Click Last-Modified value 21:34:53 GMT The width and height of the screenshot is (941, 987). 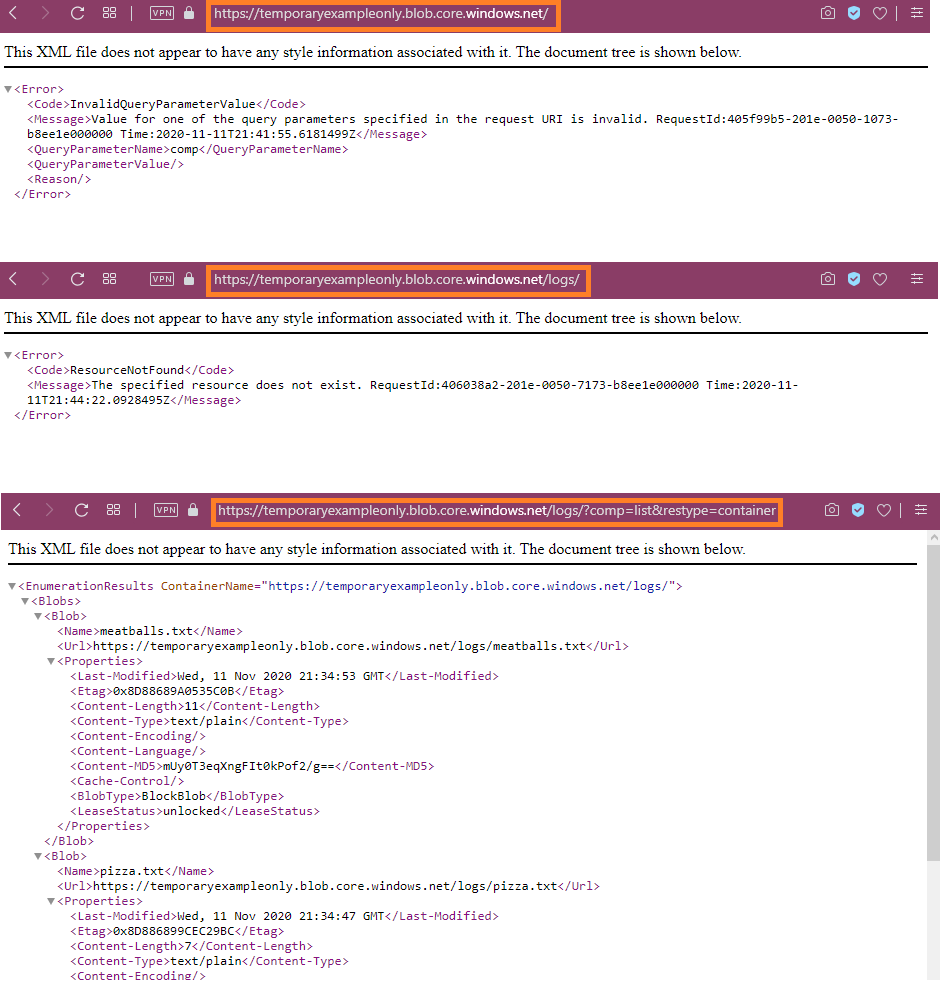(x=281, y=676)
